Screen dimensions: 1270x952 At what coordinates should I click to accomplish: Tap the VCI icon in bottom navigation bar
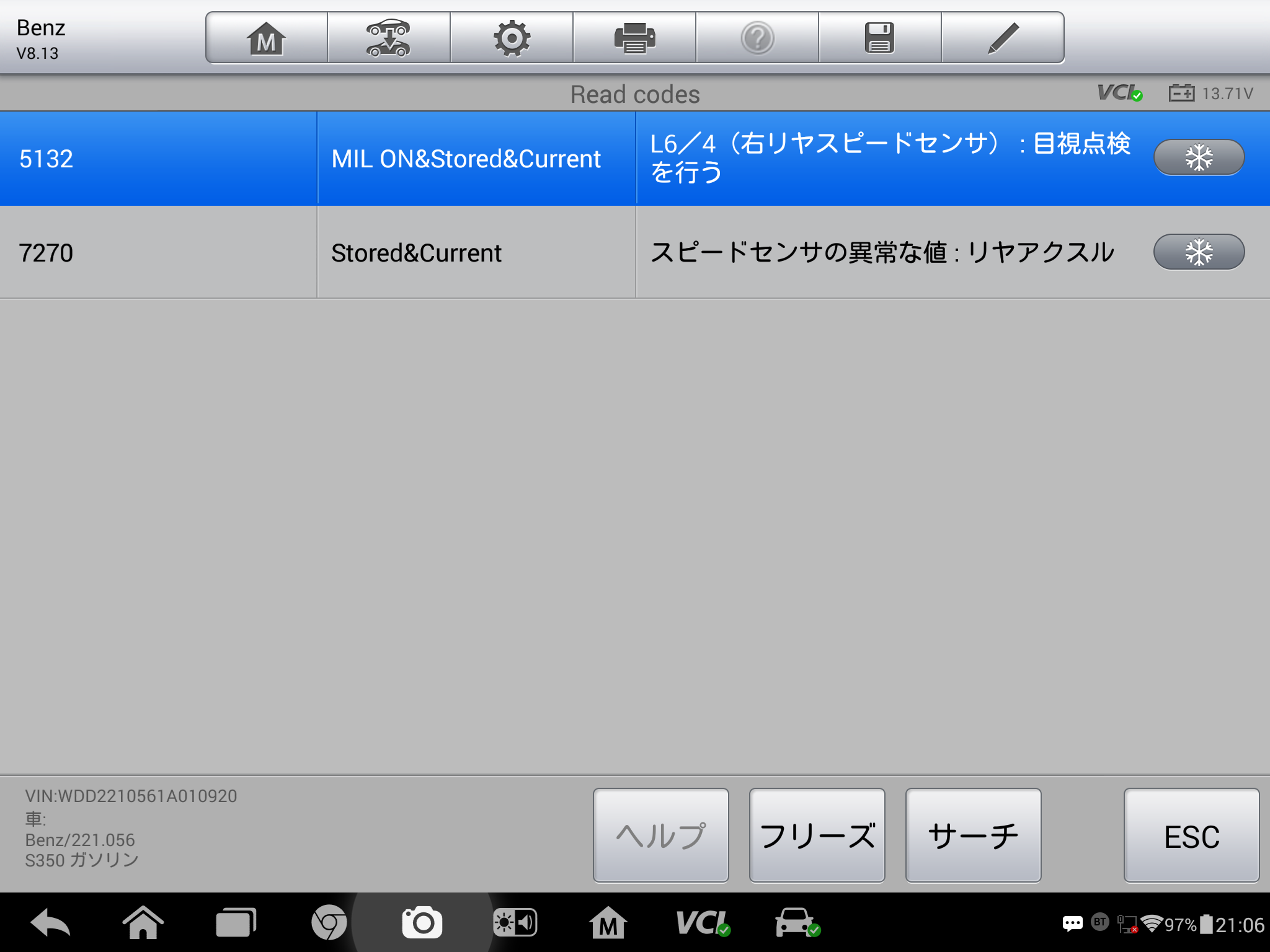[703, 923]
